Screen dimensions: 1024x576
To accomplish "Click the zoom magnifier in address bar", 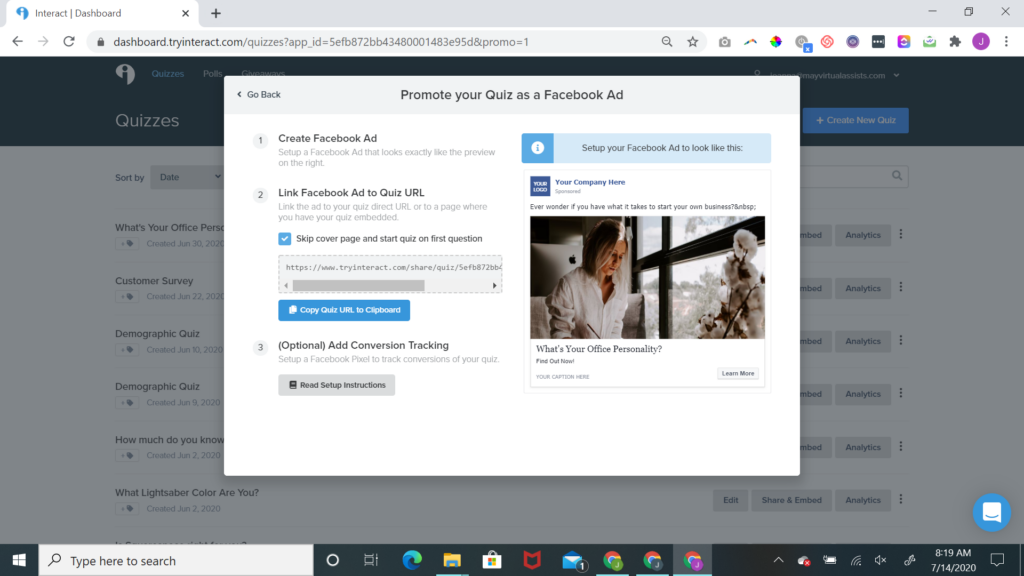I will 667,42.
